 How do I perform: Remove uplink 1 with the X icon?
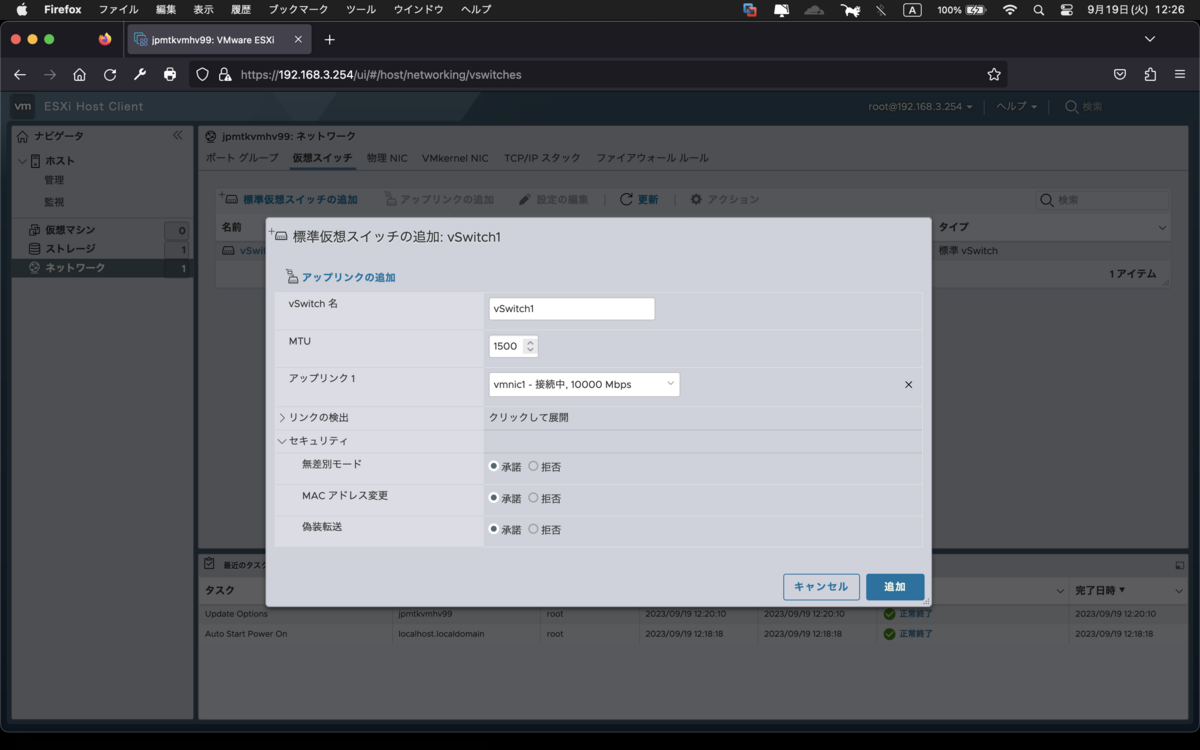[x=908, y=385]
